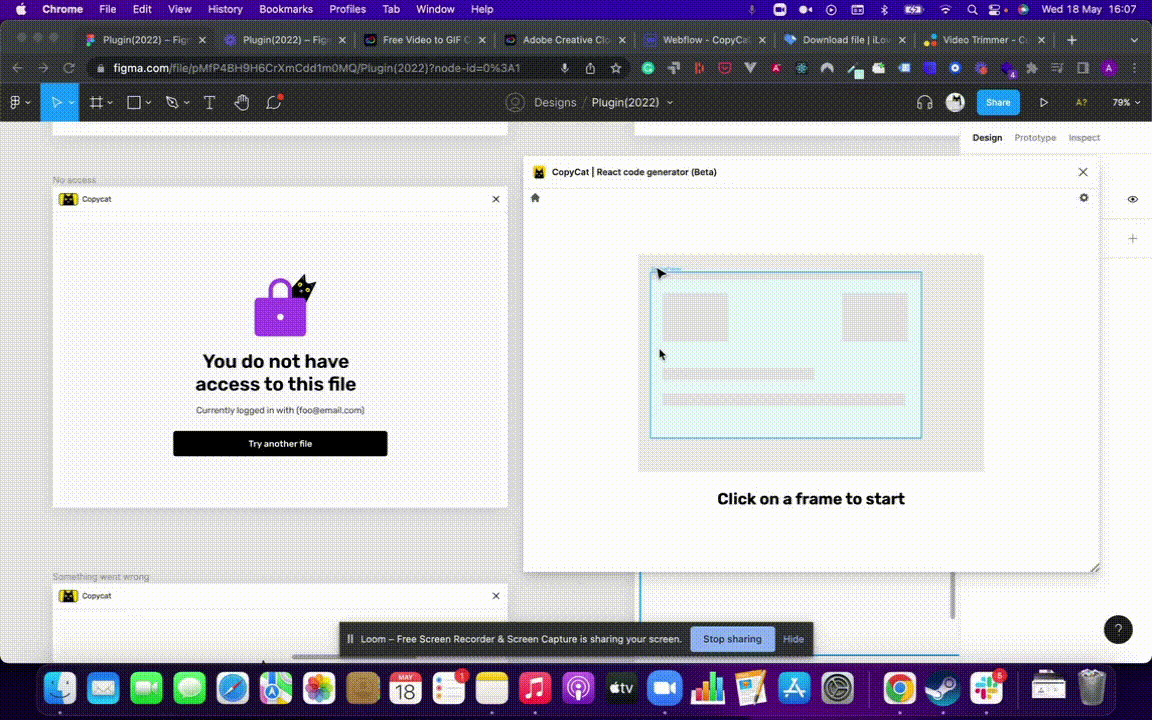Image resolution: width=1152 pixels, height=720 pixels.
Task: Bookmark this page with star icon
Action: pos(616,68)
